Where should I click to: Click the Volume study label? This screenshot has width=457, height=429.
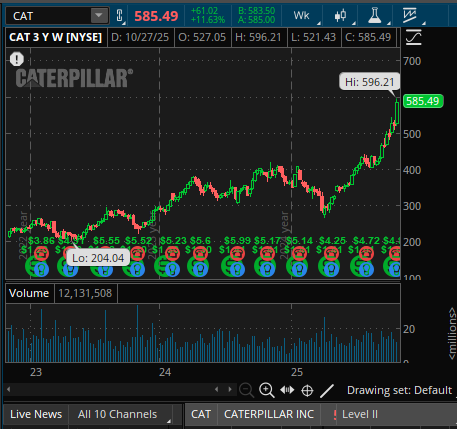tap(29, 293)
